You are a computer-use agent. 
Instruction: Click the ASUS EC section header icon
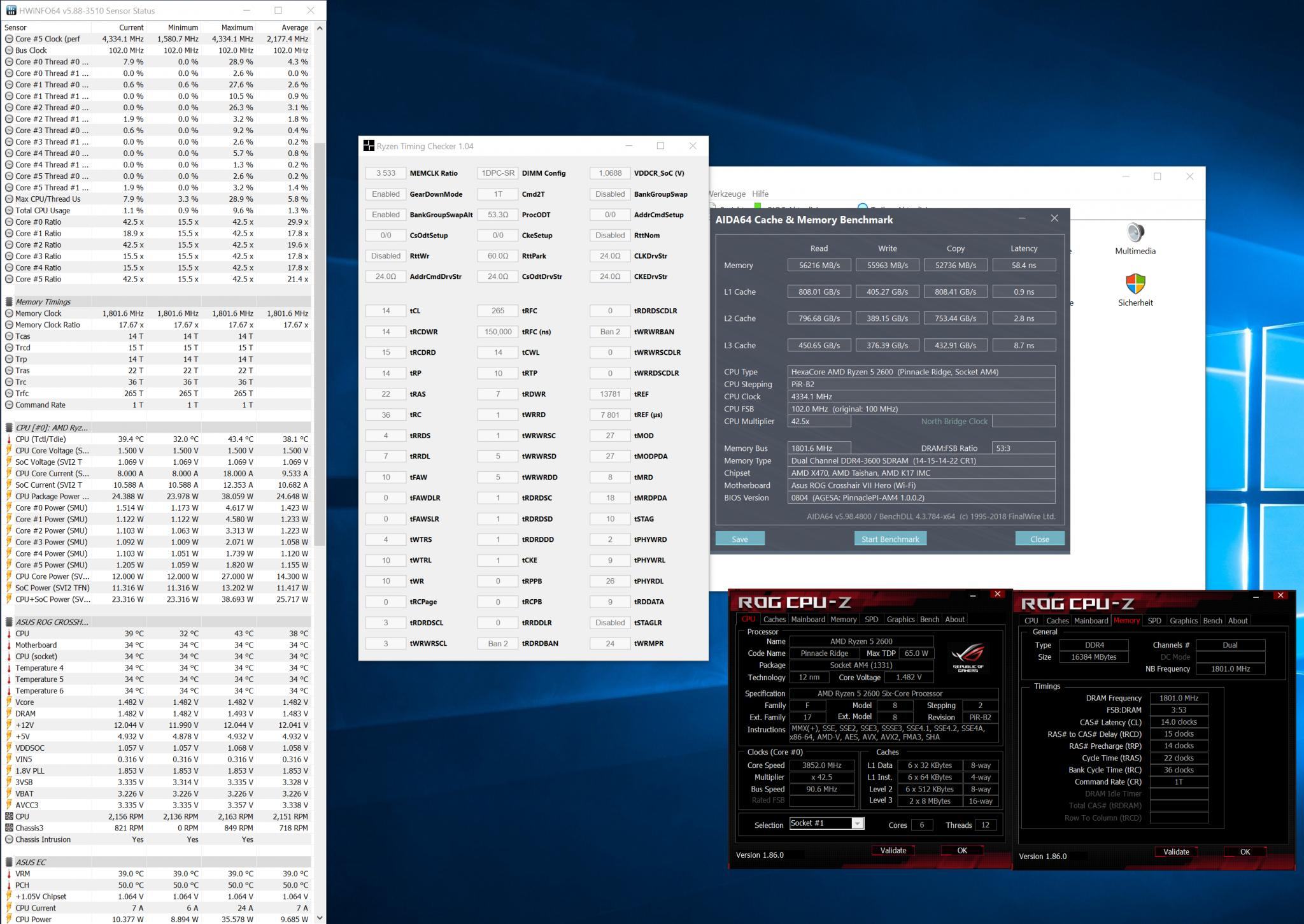click(x=9, y=862)
